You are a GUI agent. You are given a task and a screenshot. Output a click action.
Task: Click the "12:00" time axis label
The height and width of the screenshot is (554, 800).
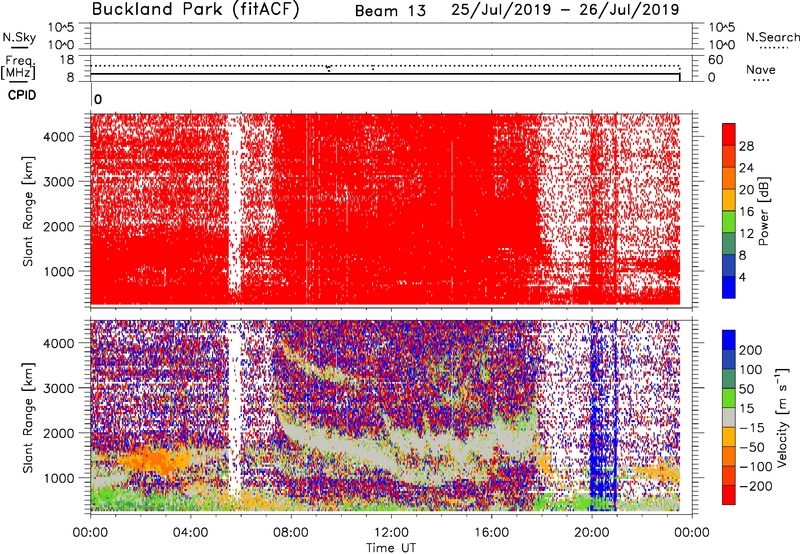[x=391, y=533]
